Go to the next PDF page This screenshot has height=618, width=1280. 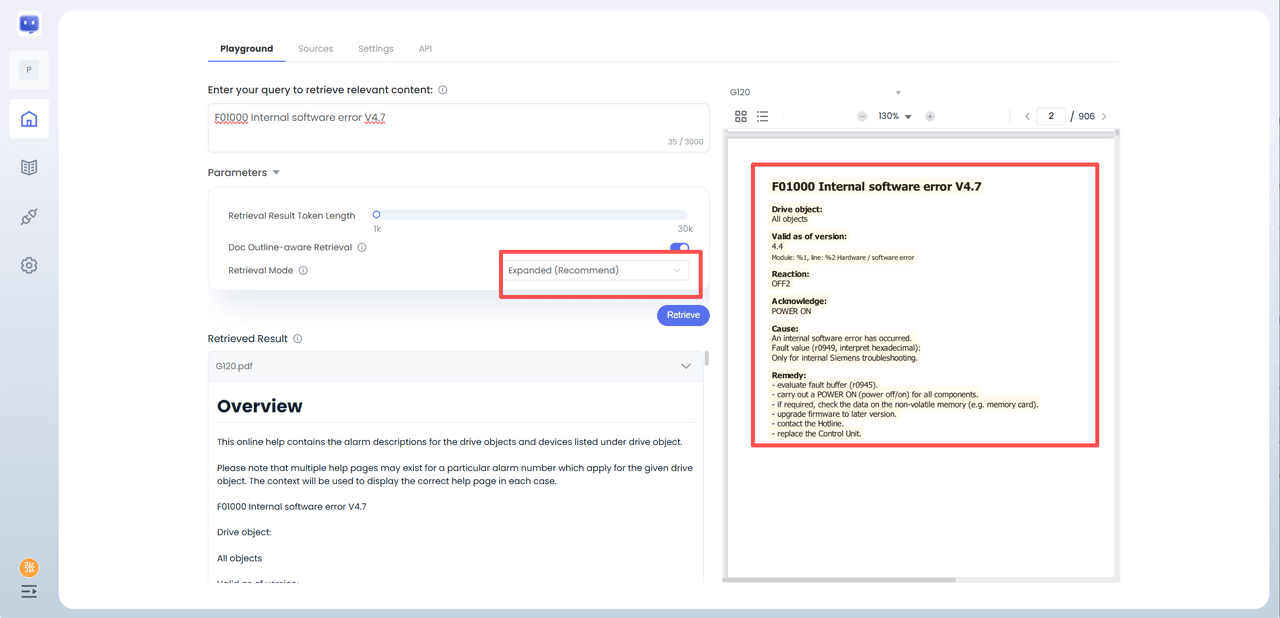coord(1104,117)
